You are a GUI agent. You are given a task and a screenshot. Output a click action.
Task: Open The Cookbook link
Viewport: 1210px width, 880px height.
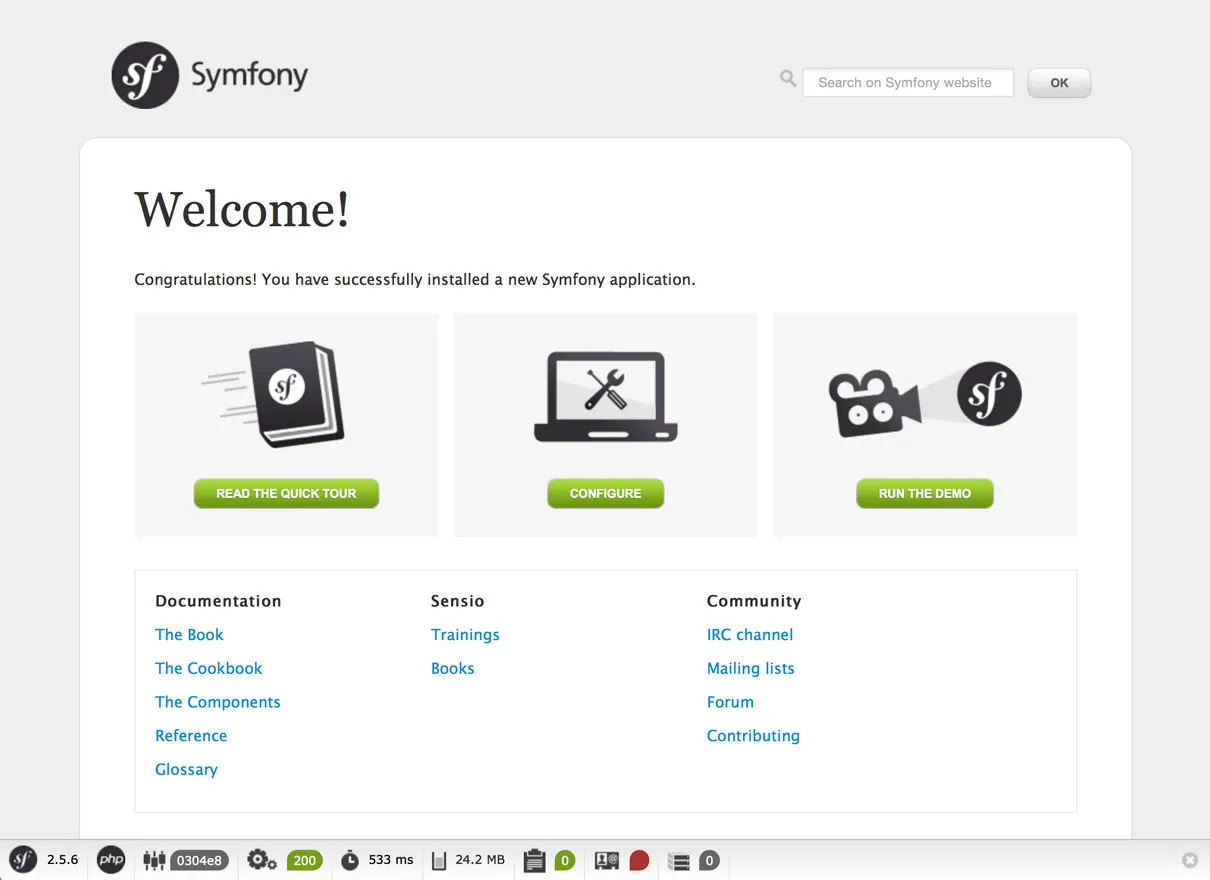point(209,669)
